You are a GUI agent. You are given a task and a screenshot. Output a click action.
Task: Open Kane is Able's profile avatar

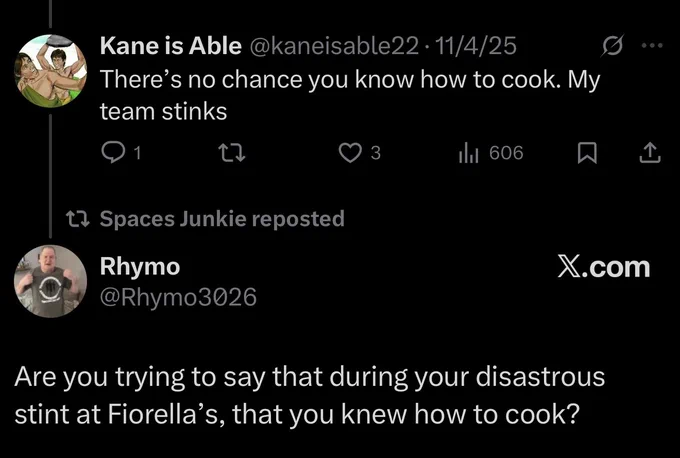[x=51, y=71]
